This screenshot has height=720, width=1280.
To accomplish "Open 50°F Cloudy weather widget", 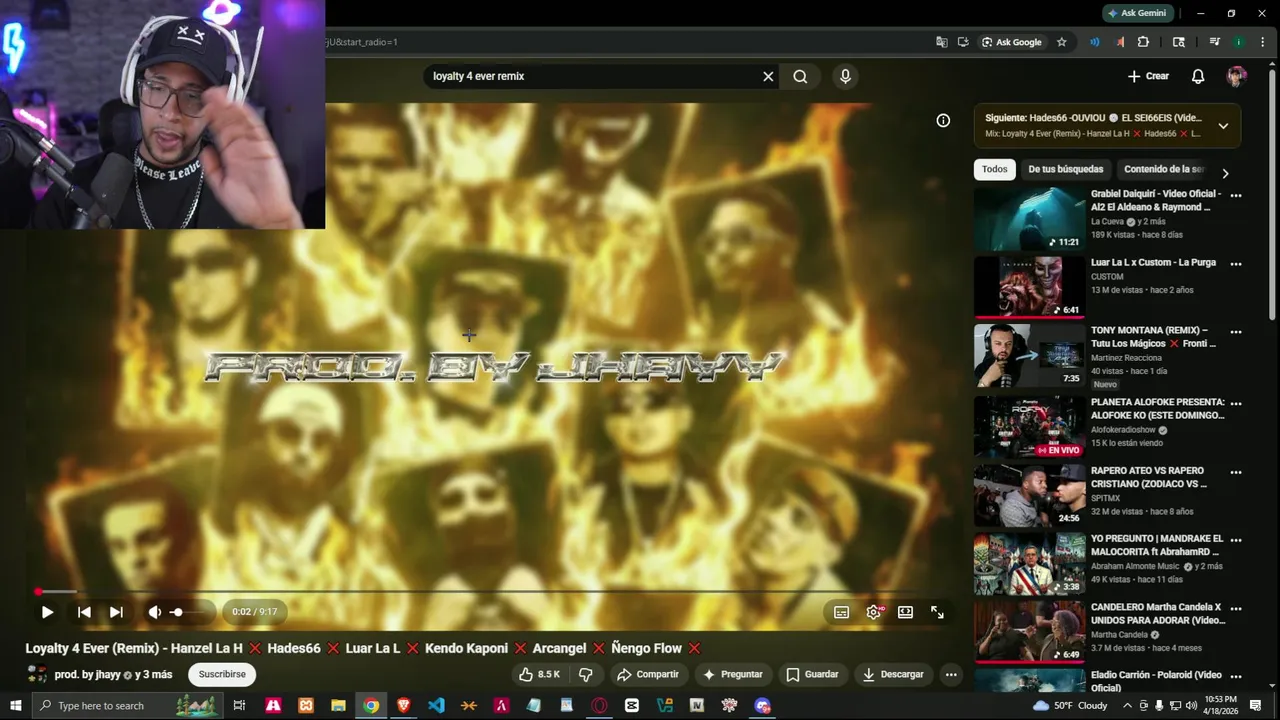I will tap(1071, 705).
